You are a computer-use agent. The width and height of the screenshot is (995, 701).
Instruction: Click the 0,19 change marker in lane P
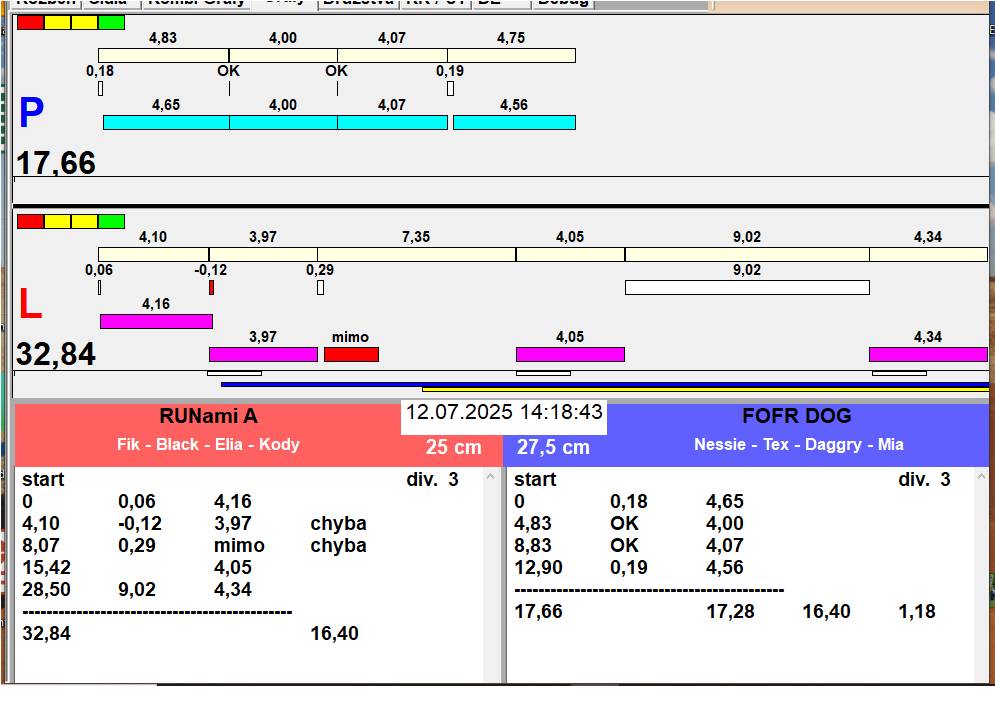[x=451, y=89]
